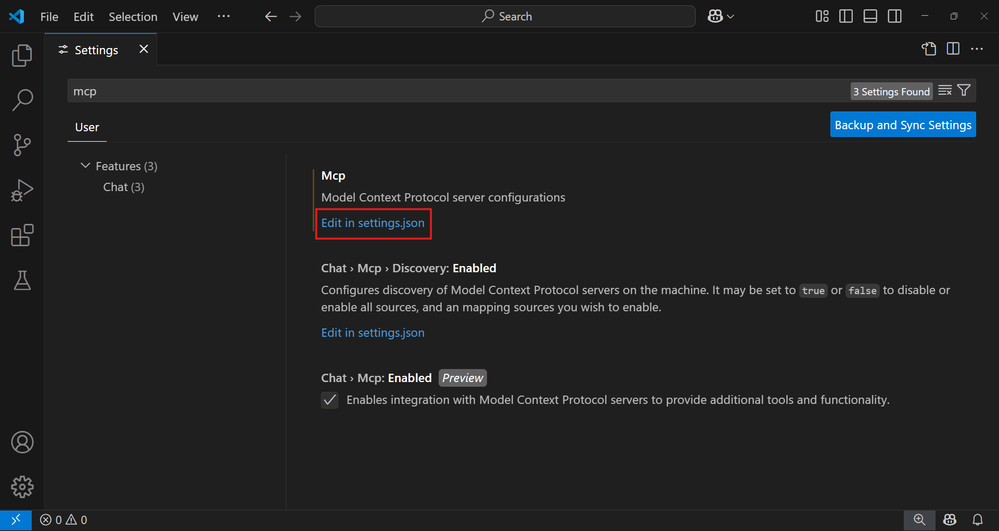Click Open Settings (JSON) icon
Image resolution: width=999 pixels, height=531 pixels.
click(929, 49)
